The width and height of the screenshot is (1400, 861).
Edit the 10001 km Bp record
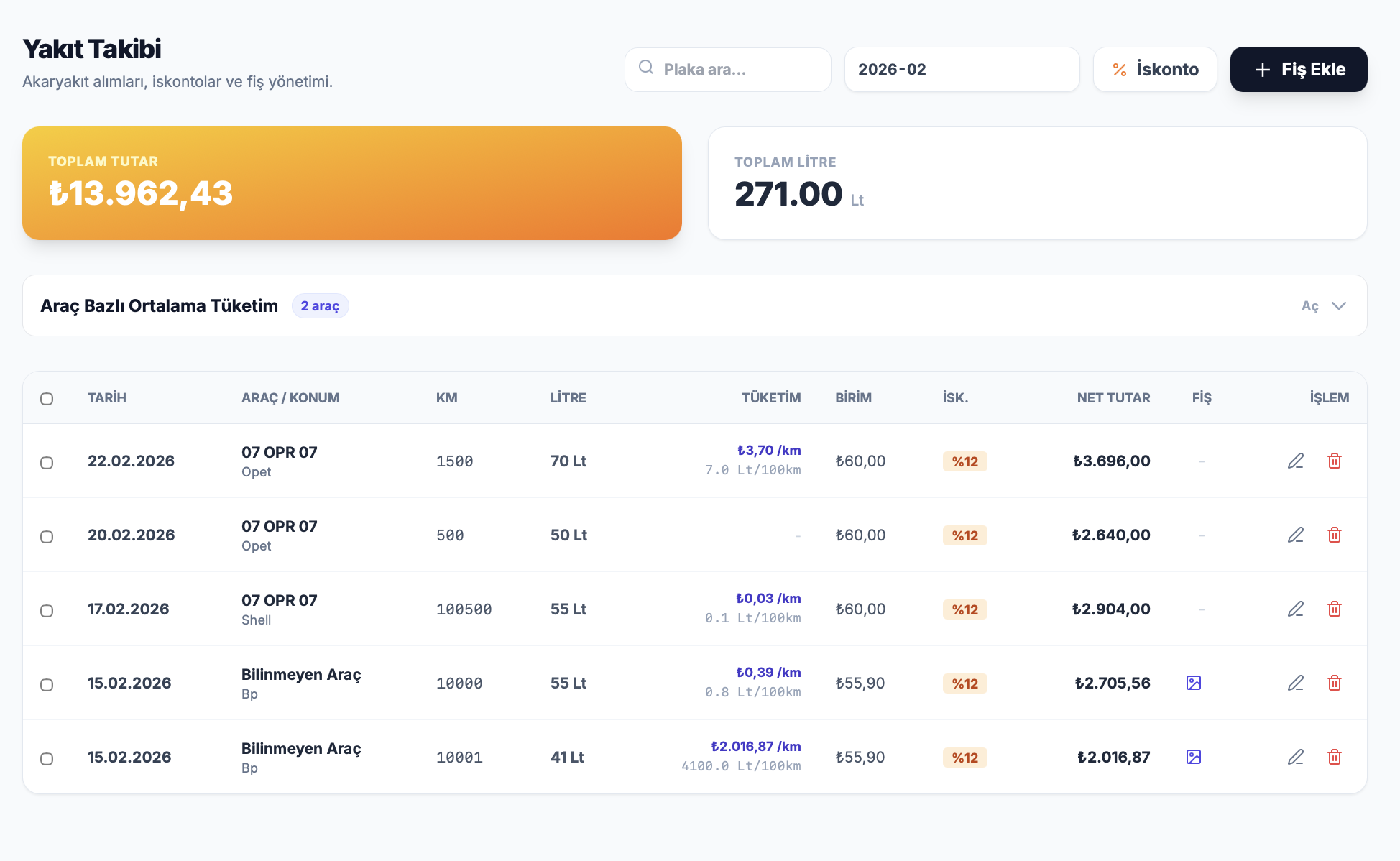pos(1296,757)
